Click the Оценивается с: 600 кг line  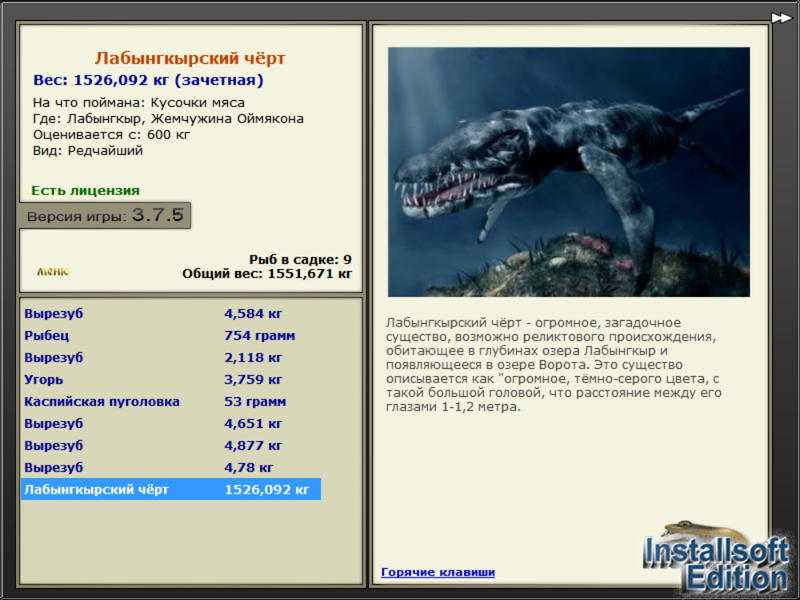(x=111, y=135)
